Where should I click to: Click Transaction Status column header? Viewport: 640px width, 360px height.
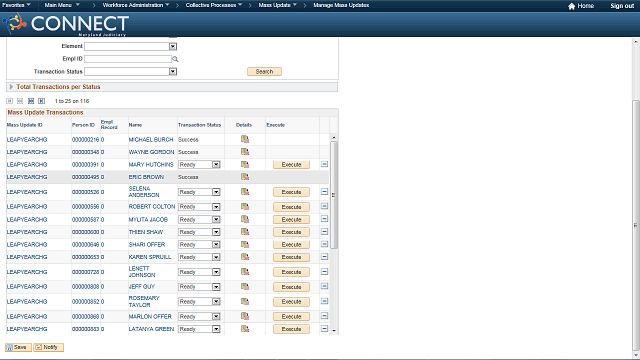pyautogui.click(x=200, y=125)
